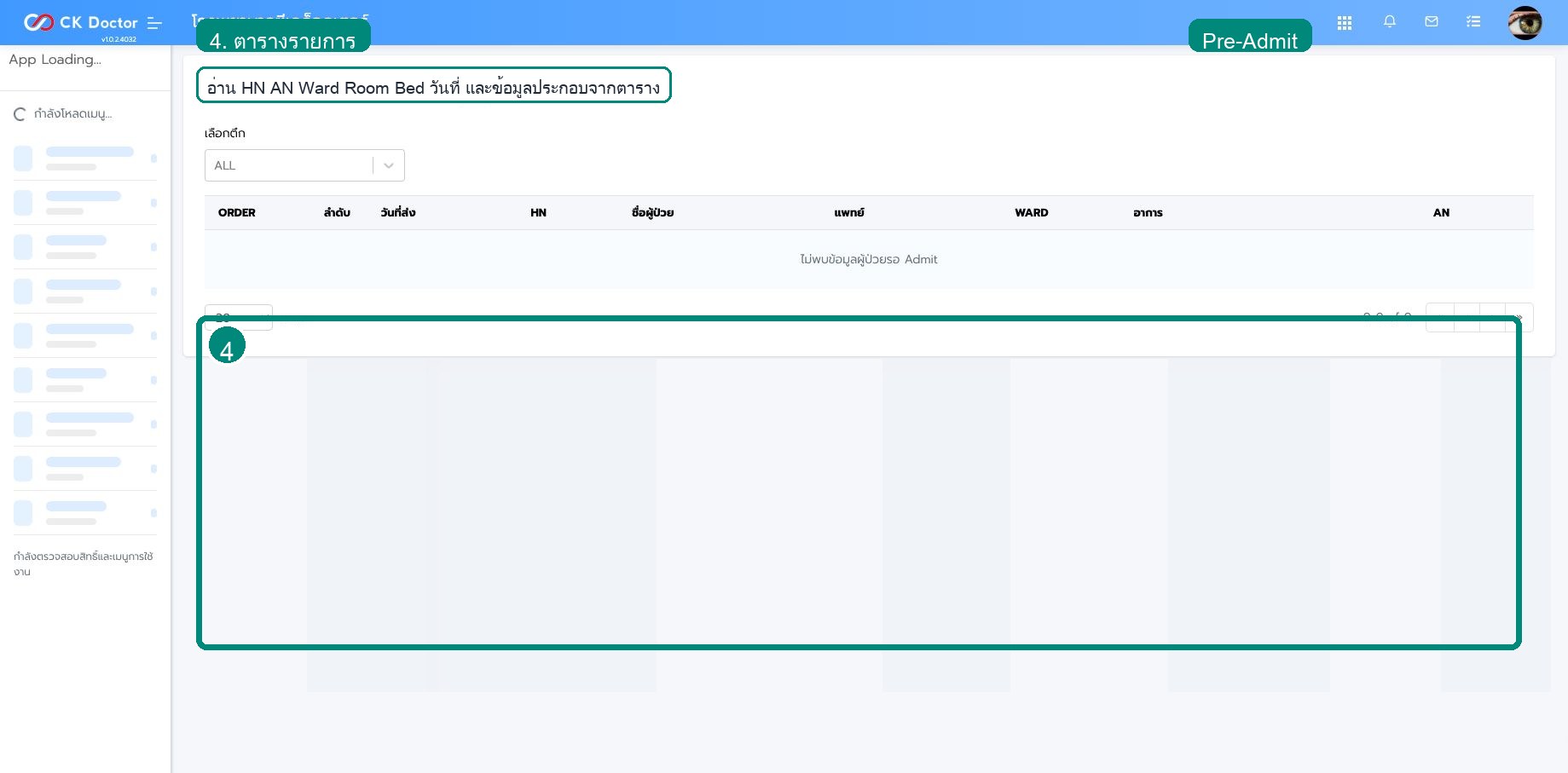This screenshot has height=773, width=1568.
Task: Click the กำลังตรวจสอบสิทธิ์และเมนูการใช้งาน status text
Action: (x=83, y=563)
